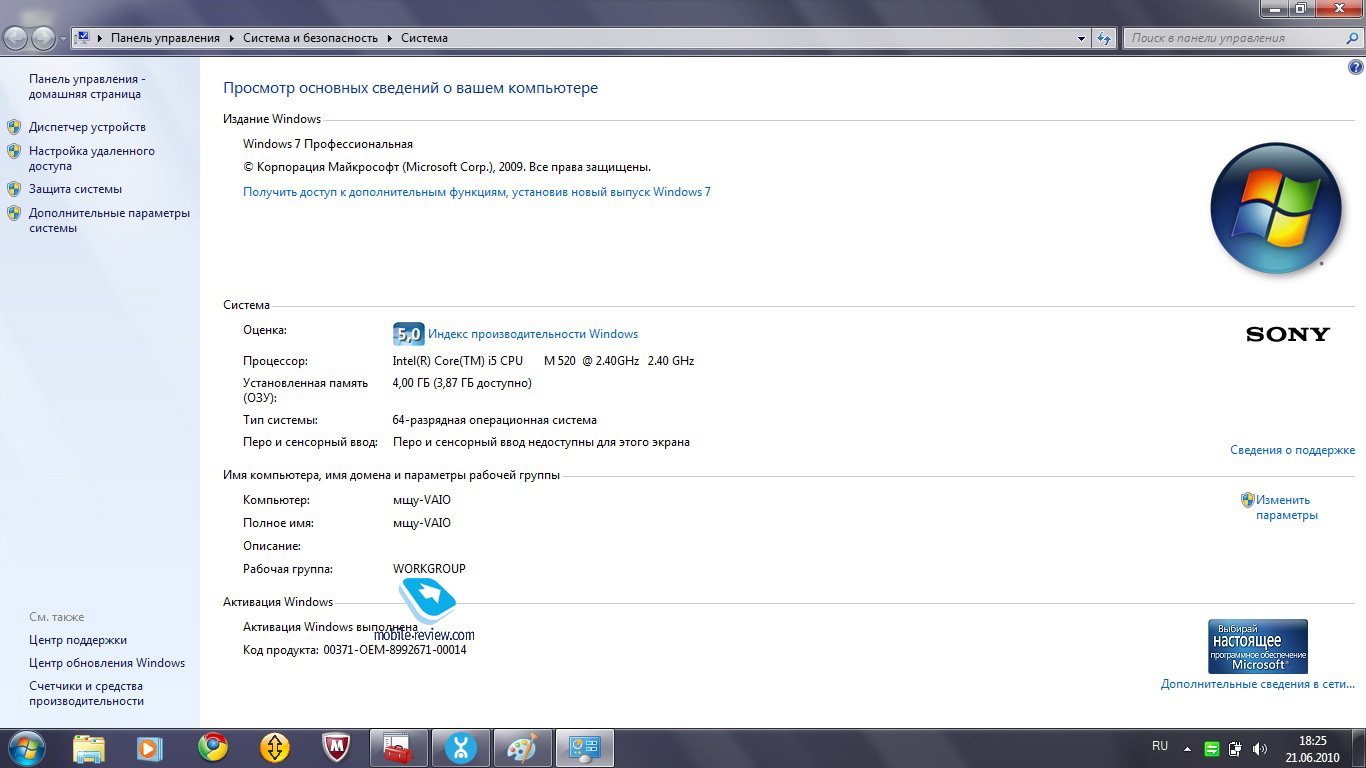The width and height of the screenshot is (1366, 768).
Task: Expand arrow after 'Панель управления' breadcrumb
Action: tap(232, 38)
